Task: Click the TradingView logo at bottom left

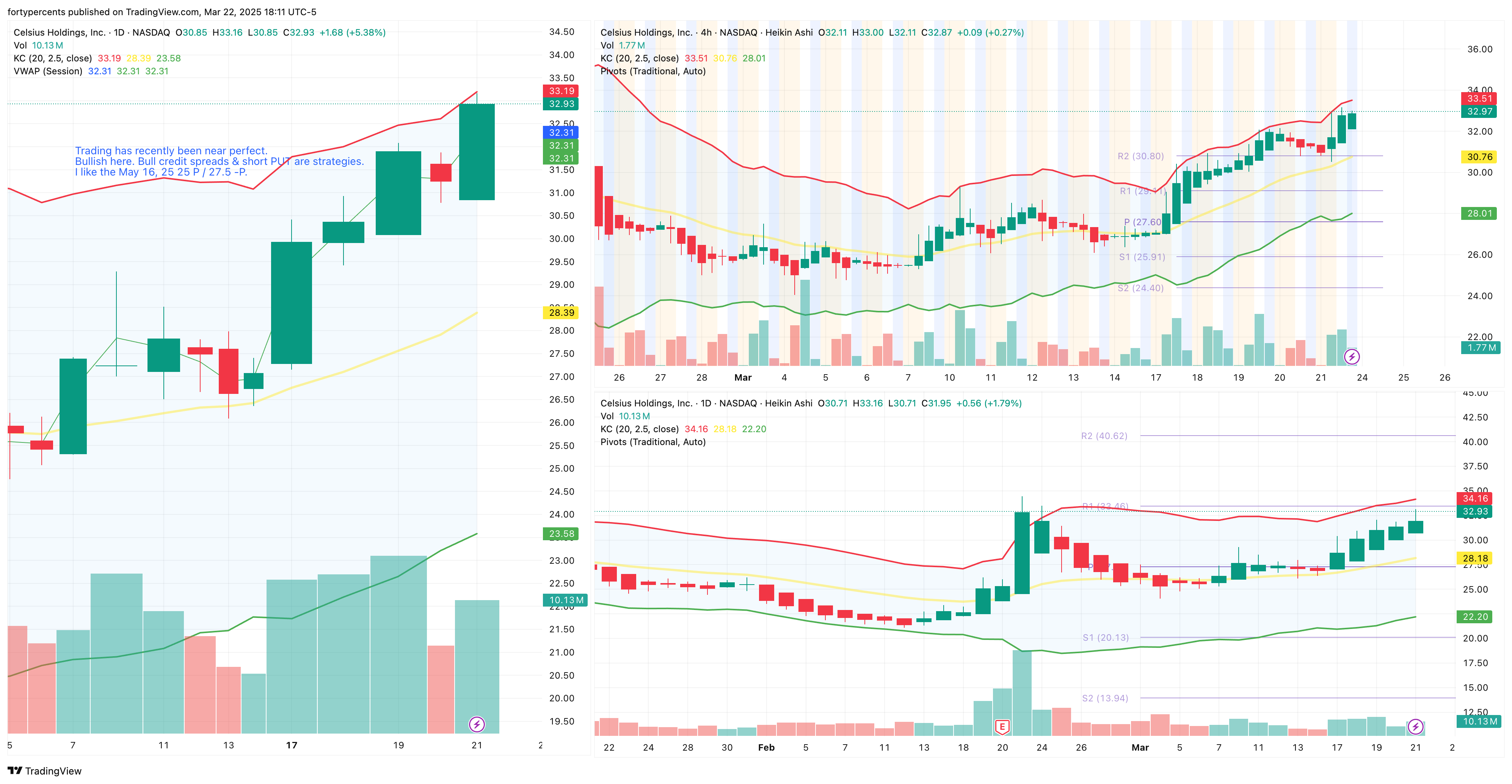Action: pyautogui.click(x=45, y=770)
